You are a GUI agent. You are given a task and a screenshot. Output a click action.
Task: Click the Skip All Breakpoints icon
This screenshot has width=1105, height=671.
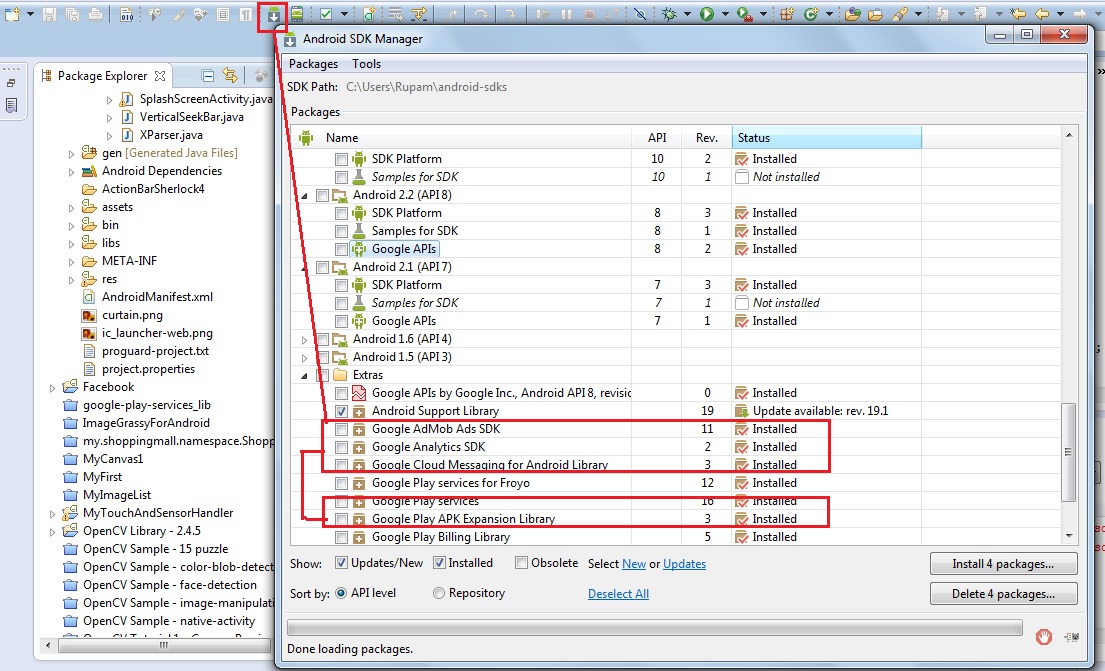click(x=640, y=13)
